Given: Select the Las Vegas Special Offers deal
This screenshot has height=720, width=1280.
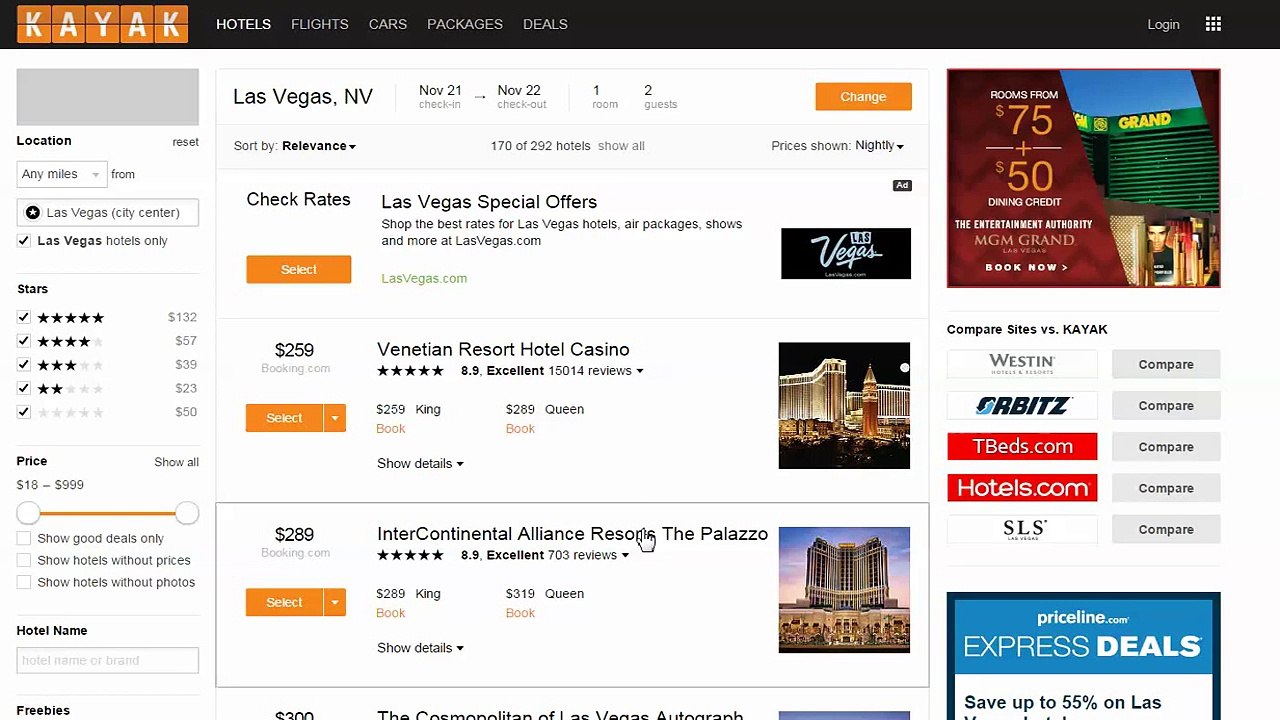Looking at the screenshot, I should [299, 269].
